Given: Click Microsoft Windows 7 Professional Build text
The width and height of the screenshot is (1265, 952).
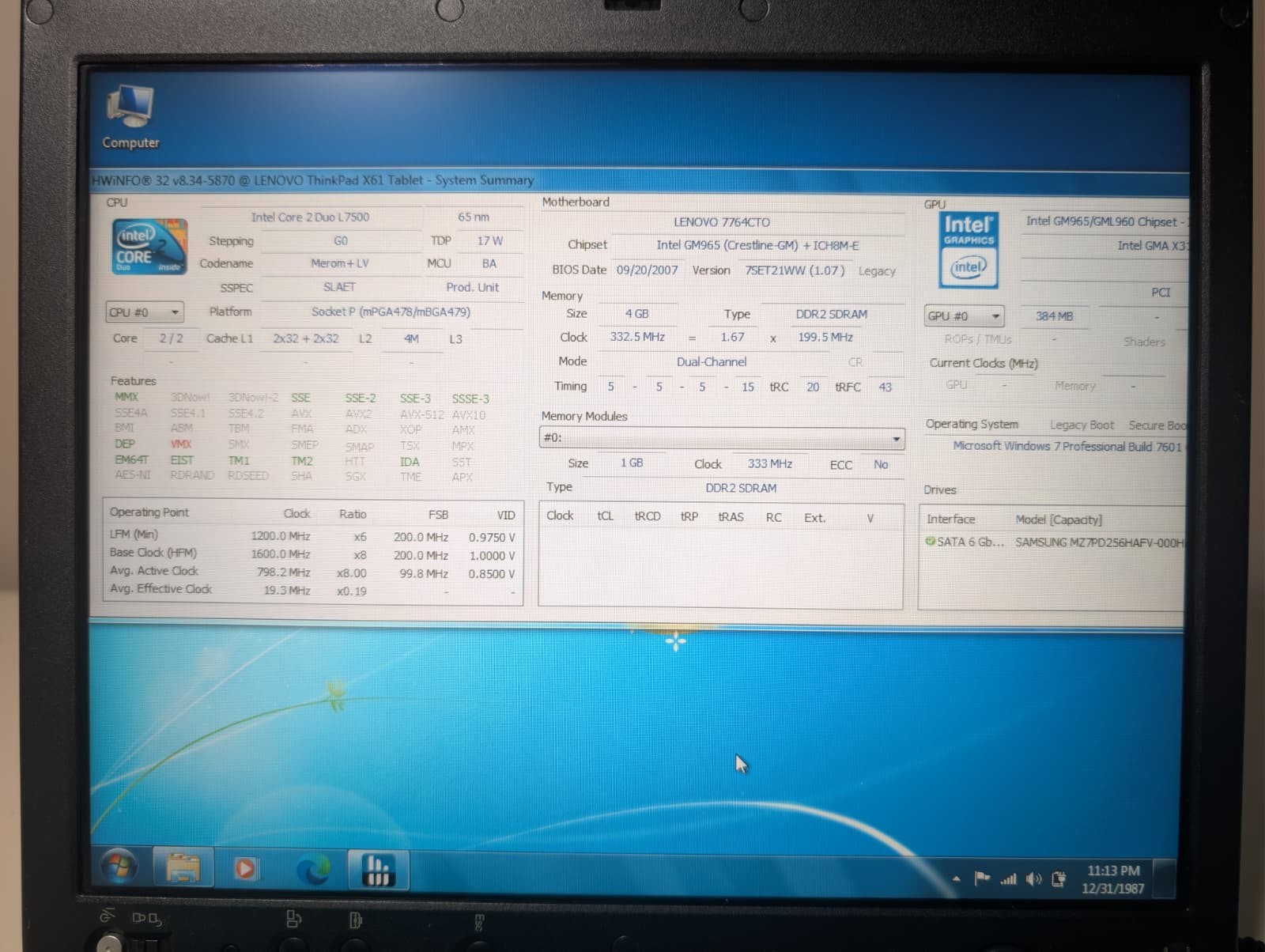Looking at the screenshot, I should (x=1068, y=446).
